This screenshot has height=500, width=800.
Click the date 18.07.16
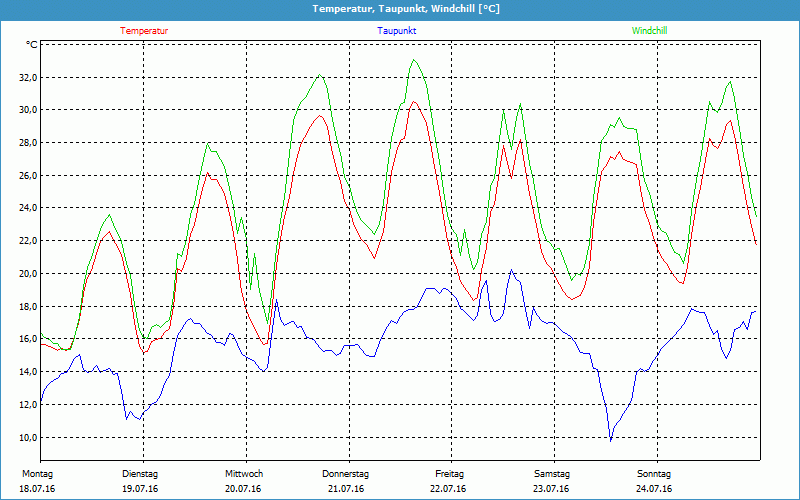[x=37, y=489]
